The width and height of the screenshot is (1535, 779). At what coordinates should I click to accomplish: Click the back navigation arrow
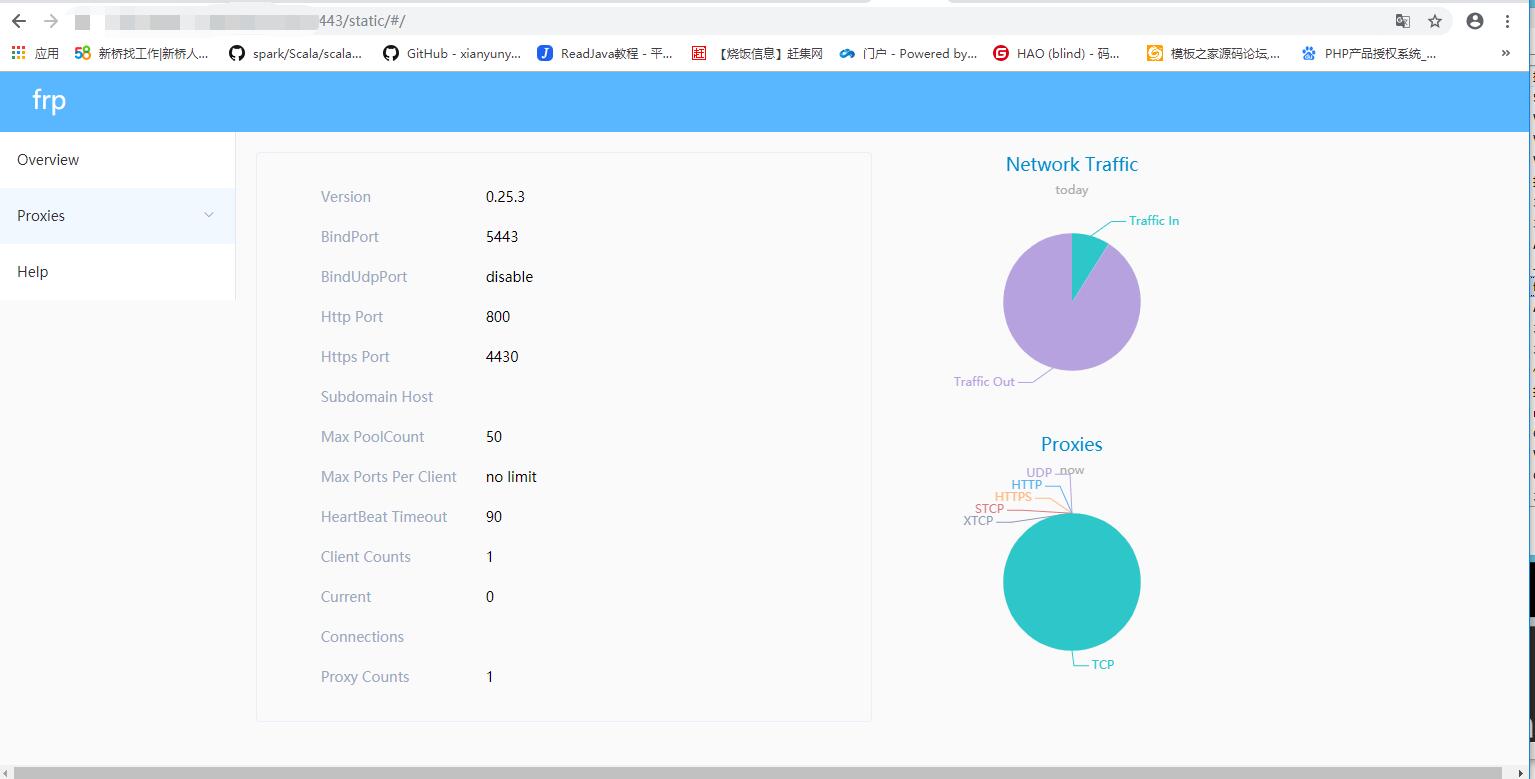pos(20,20)
